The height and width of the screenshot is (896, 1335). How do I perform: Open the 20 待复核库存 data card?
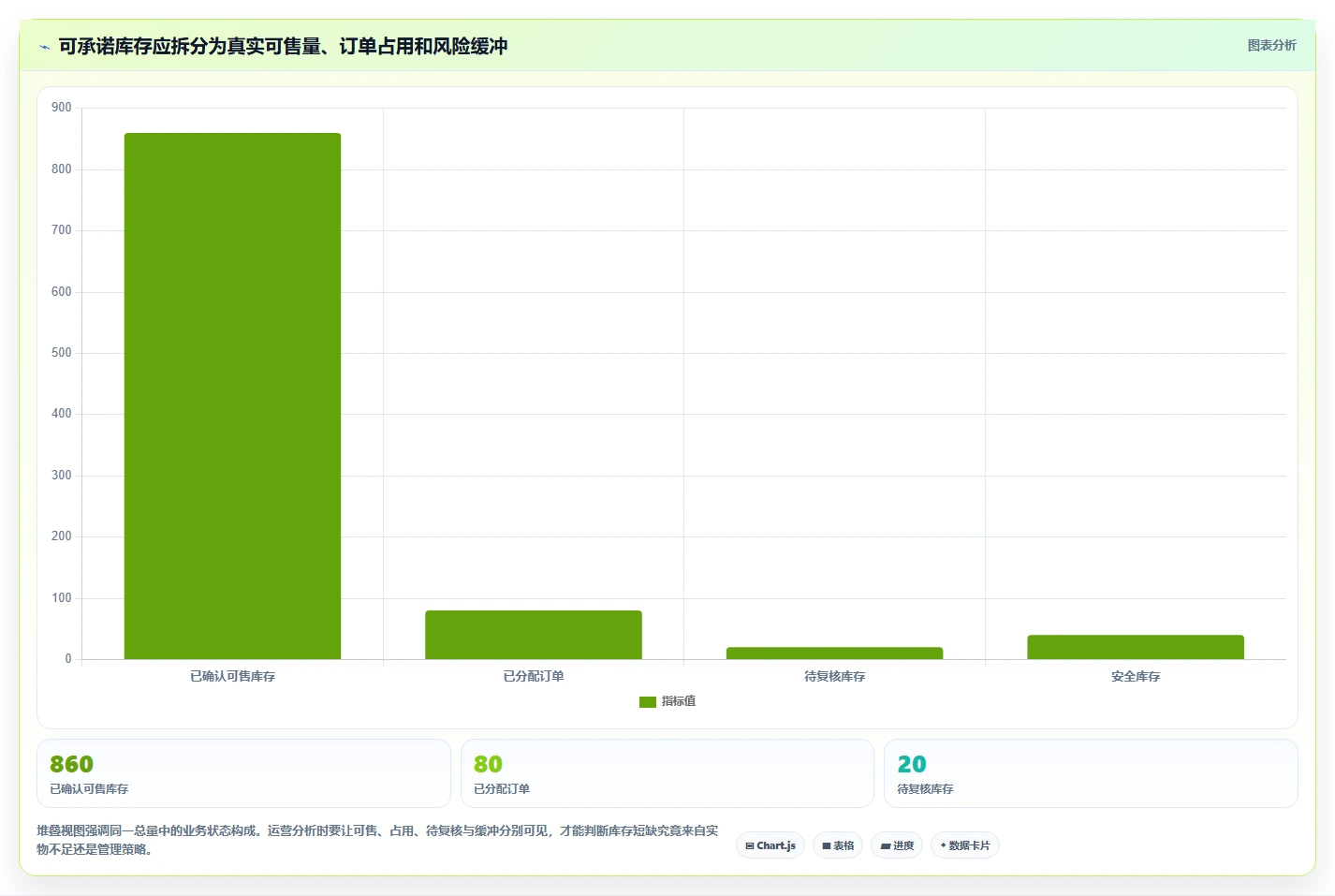(x=1091, y=773)
